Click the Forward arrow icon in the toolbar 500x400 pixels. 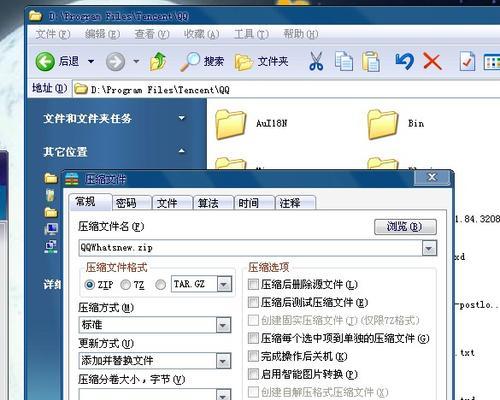(115, 62)
